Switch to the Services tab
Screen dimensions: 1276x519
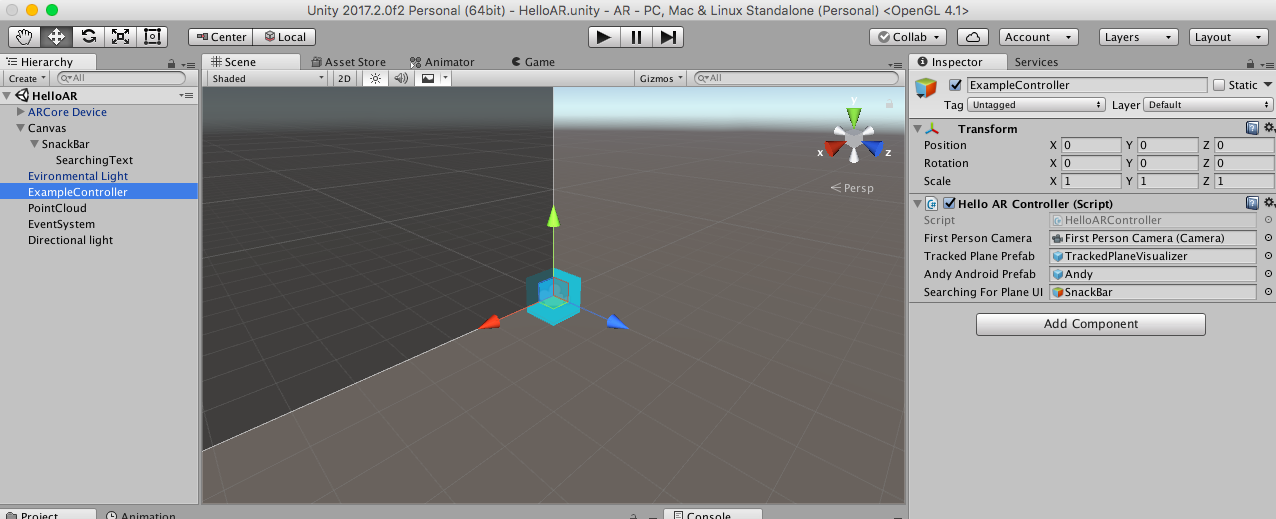1036,62
